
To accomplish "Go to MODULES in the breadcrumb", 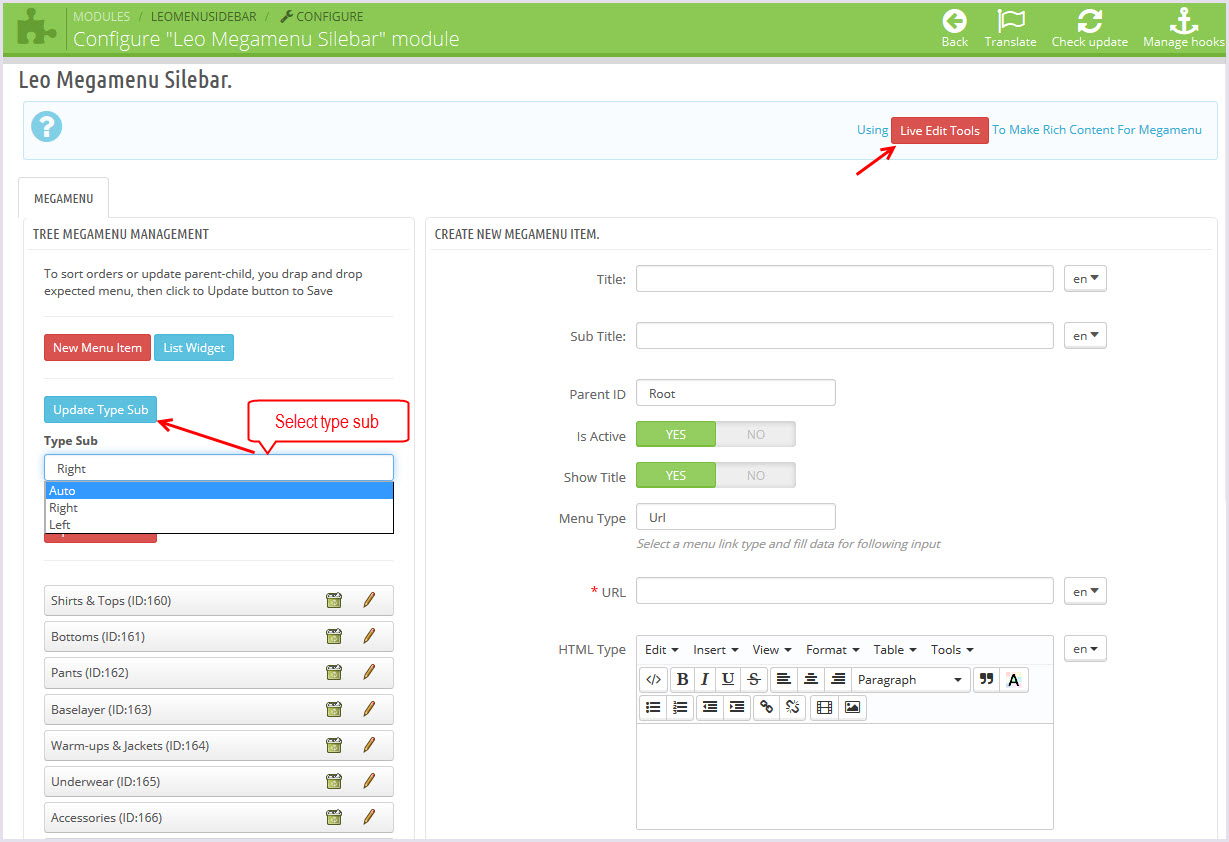I will tap(101, 17).
